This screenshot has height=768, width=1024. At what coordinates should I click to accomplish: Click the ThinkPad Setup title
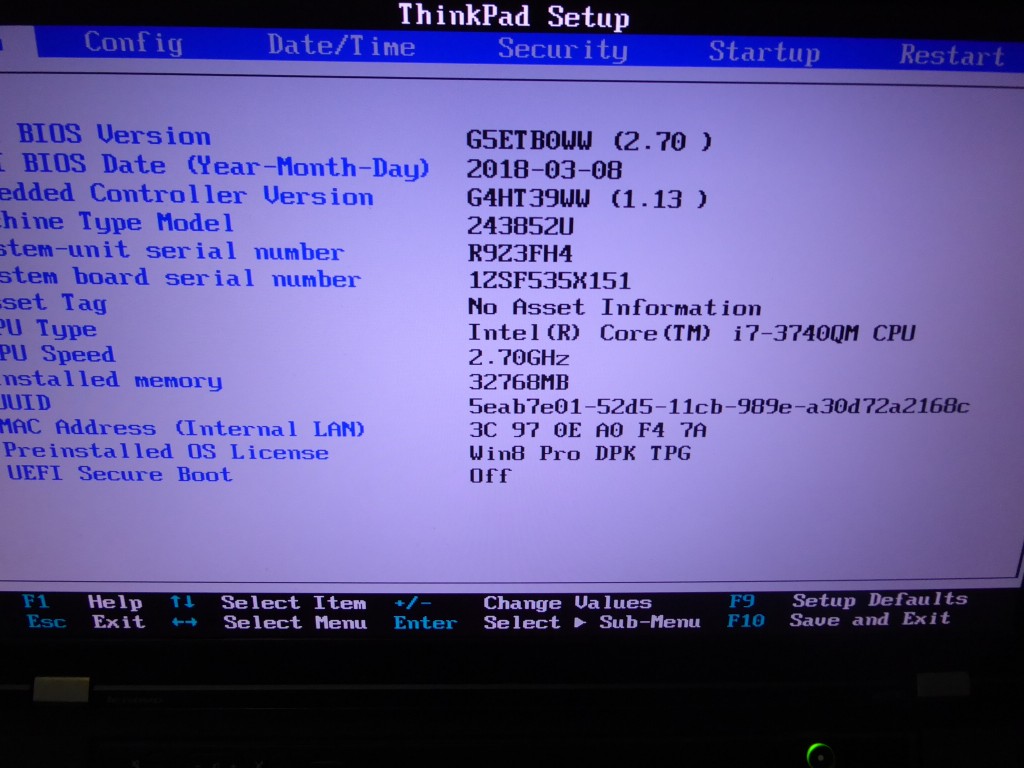[x=513, y=16]
